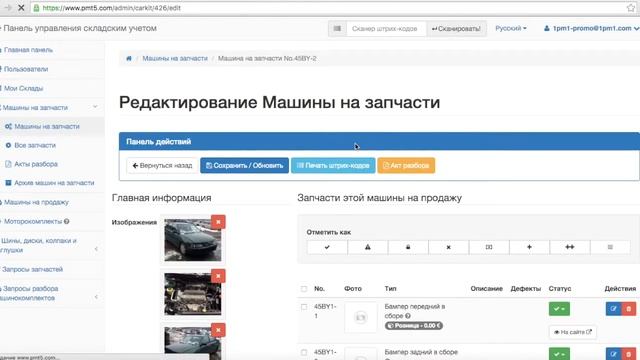Click Вернуться назад button
This screenshot has height=360, width=640.
click(162, 166)
